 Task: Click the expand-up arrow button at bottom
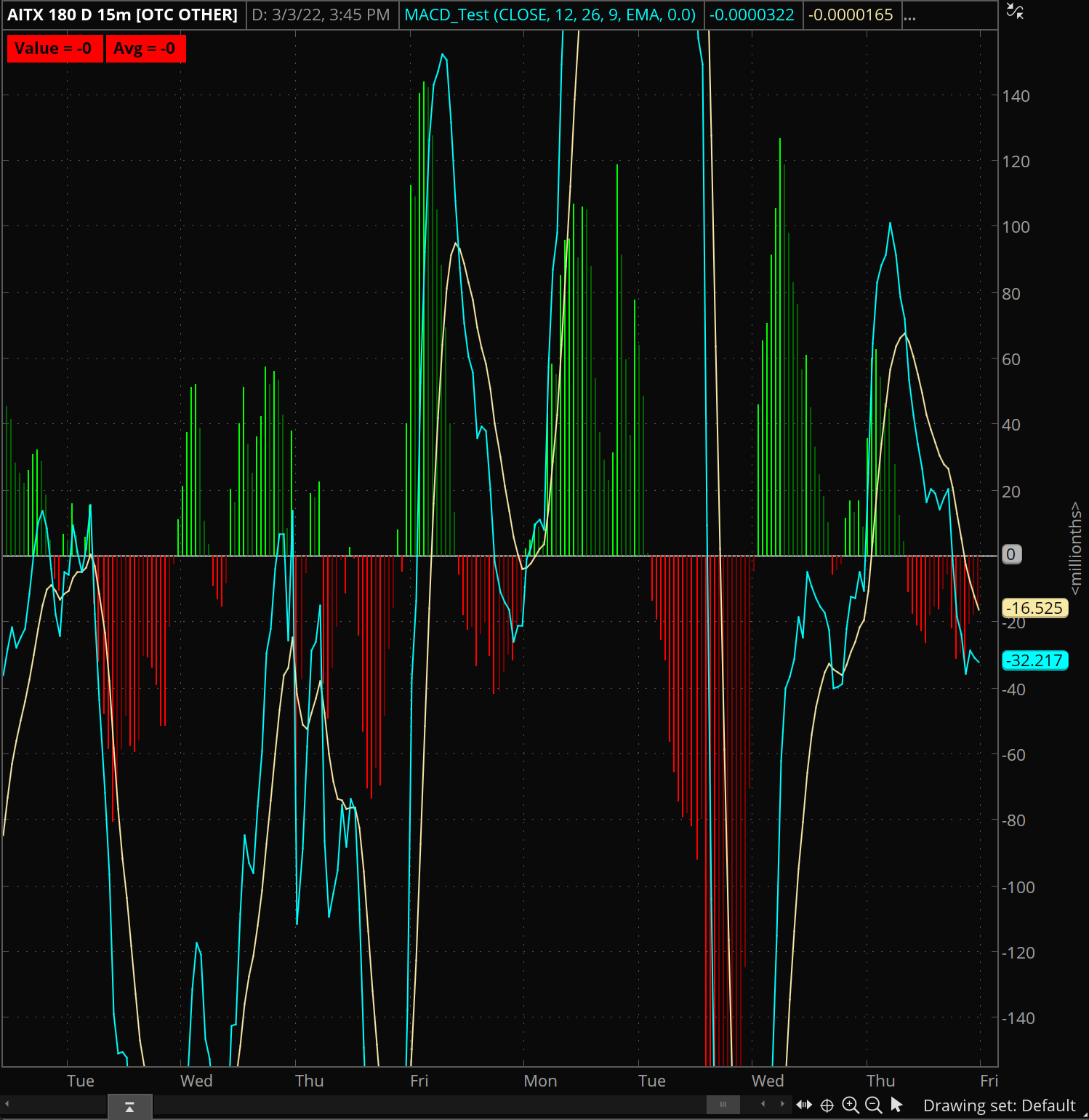130,1107
